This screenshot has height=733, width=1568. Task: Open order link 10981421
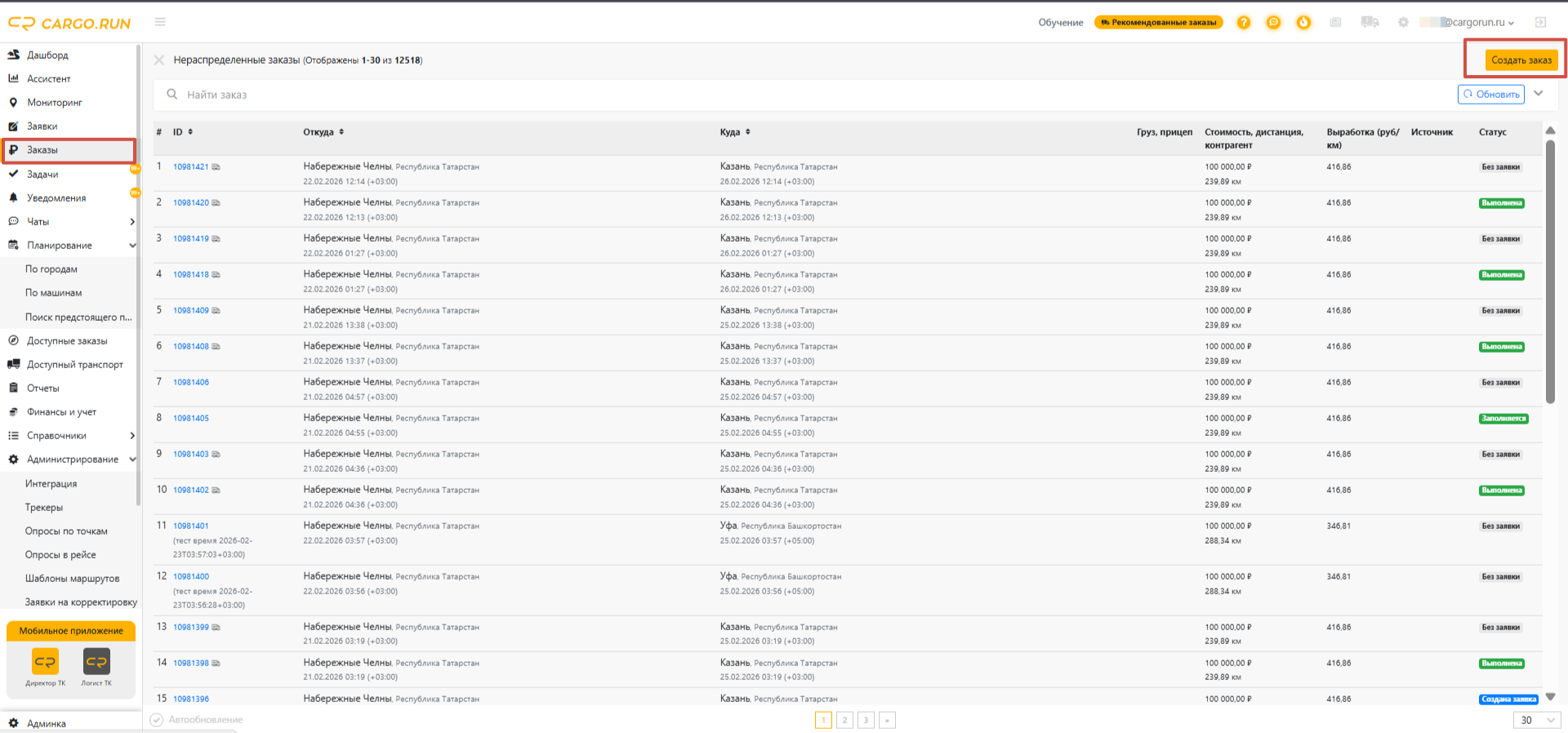[x=191, y=167]
